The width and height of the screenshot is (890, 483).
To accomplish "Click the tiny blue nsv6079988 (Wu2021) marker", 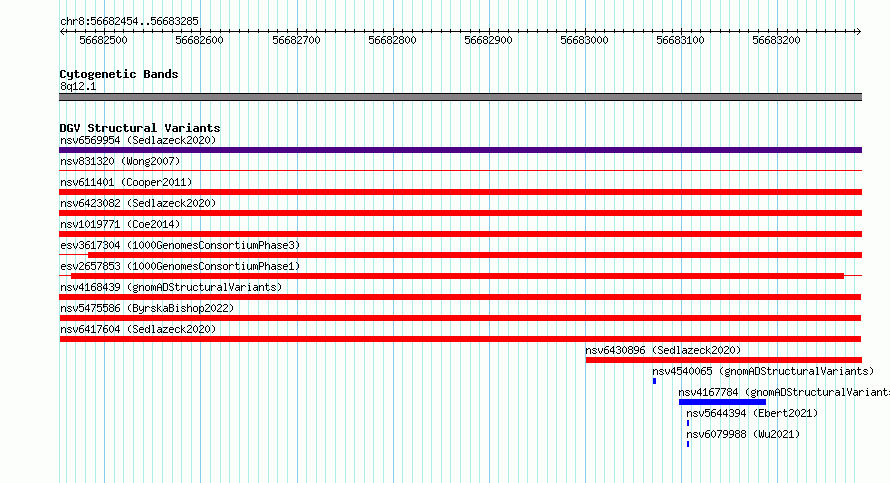I will tap(688, 444).
